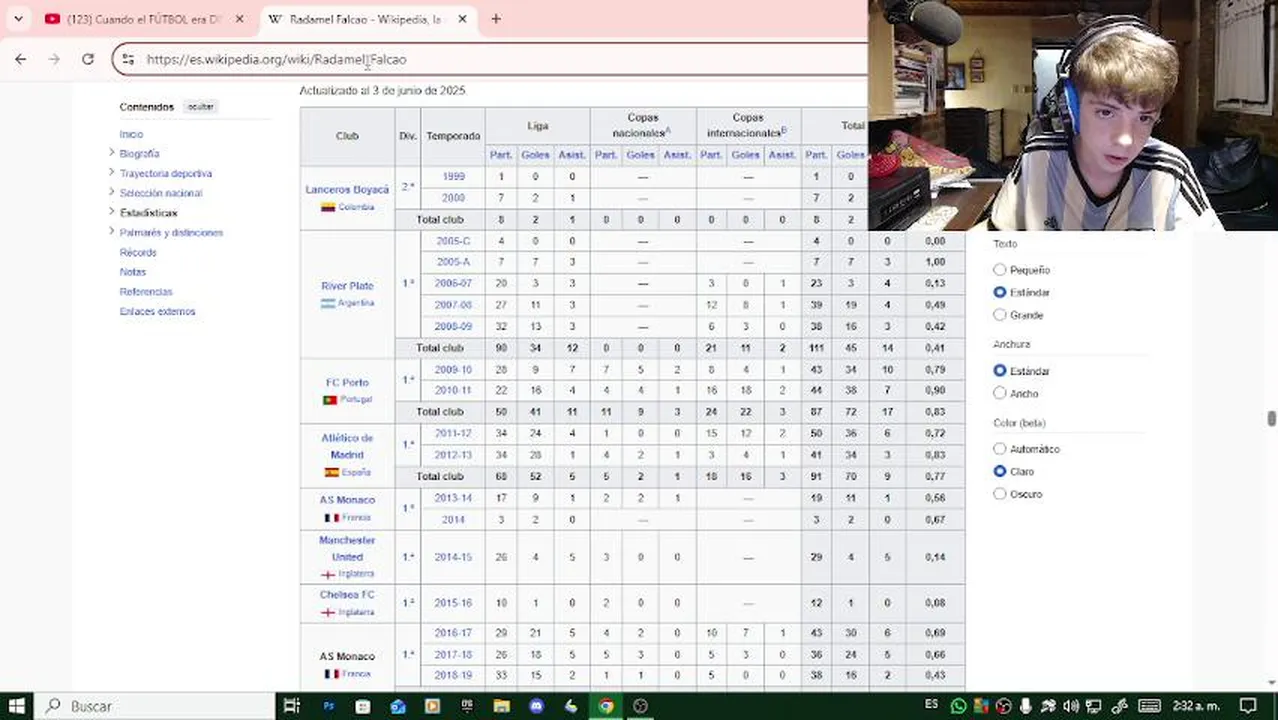
Task: Expand Trayectoria deportiva in contents
Action: pos(111,173)
